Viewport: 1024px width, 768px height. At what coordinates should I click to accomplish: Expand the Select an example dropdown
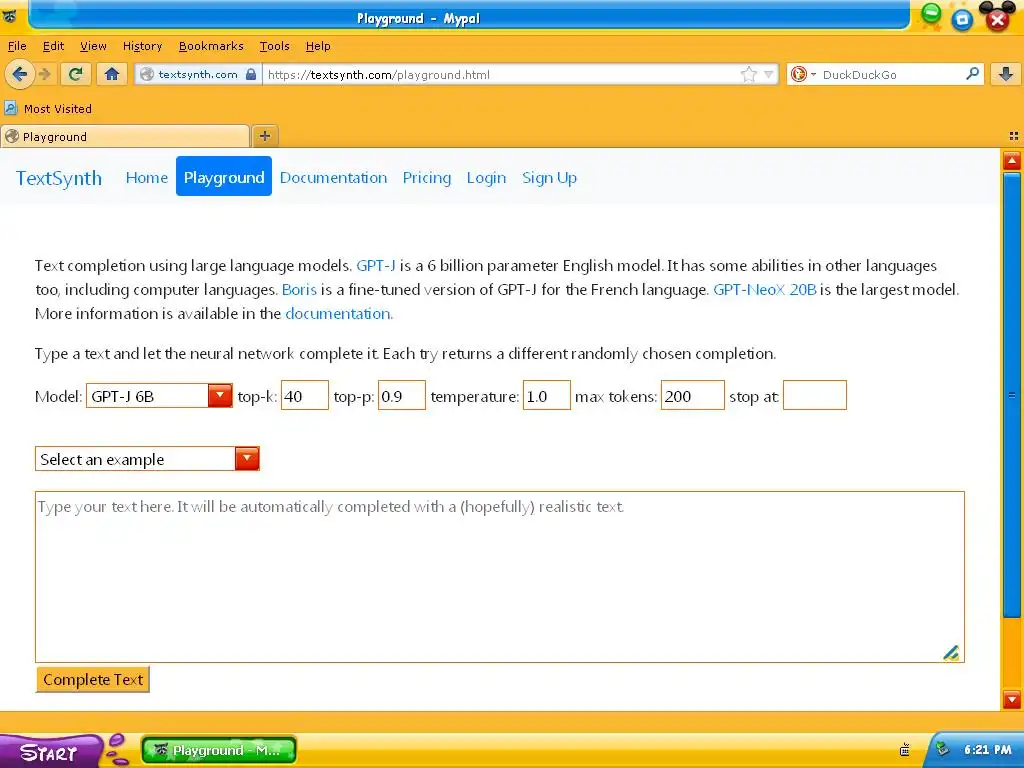(x=147, y=458)
